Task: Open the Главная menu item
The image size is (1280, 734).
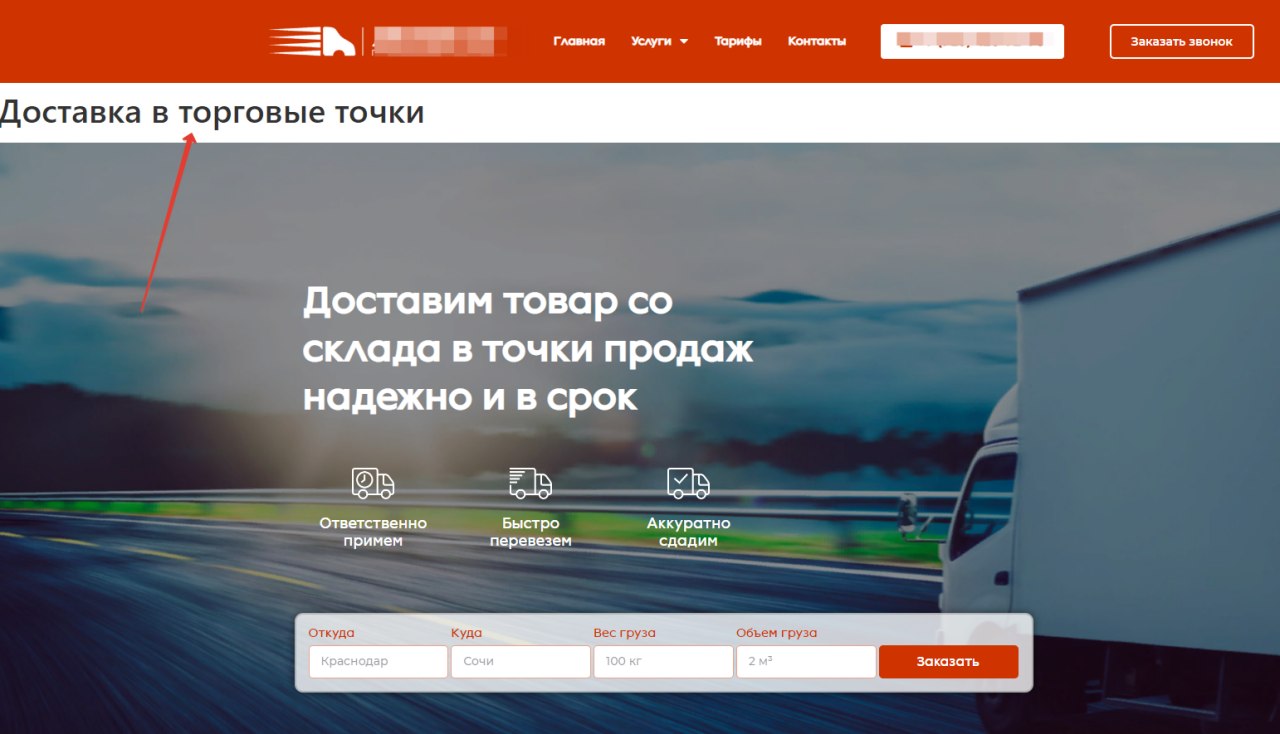Action: click(579, 42)
